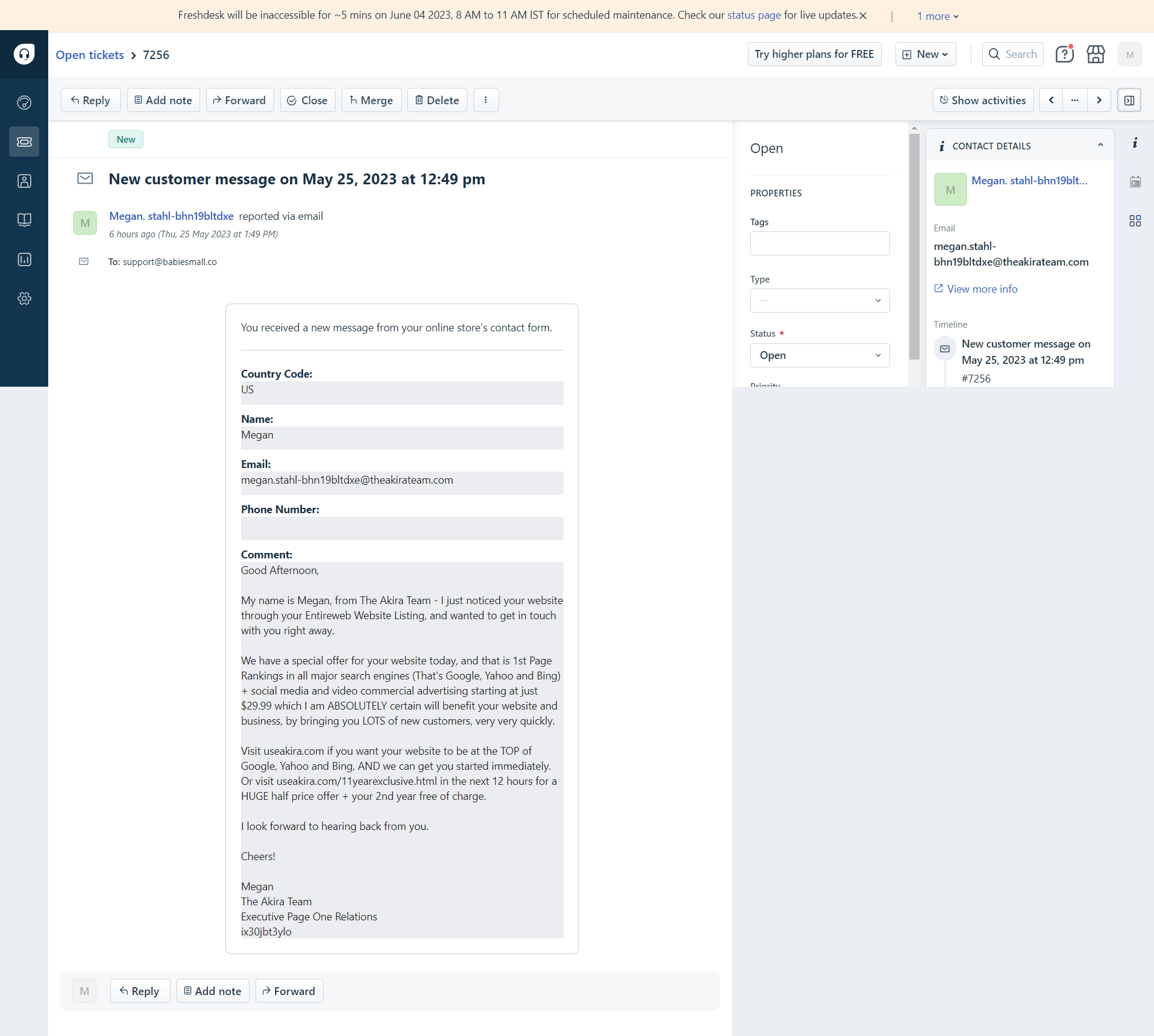The width and height of the screenshot is (1154, 1036).
Task: Toggle the right sidebar panel
Action: pyautogui.click(x=1129, y=100)
